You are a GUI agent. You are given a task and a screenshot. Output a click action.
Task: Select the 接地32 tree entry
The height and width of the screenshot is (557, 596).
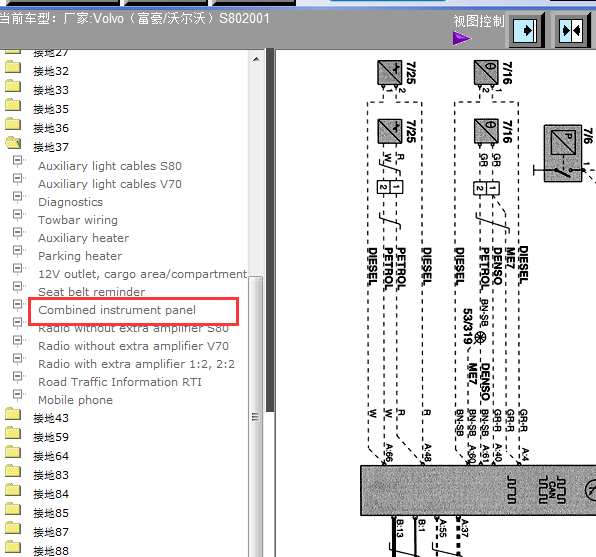point(51,71)
